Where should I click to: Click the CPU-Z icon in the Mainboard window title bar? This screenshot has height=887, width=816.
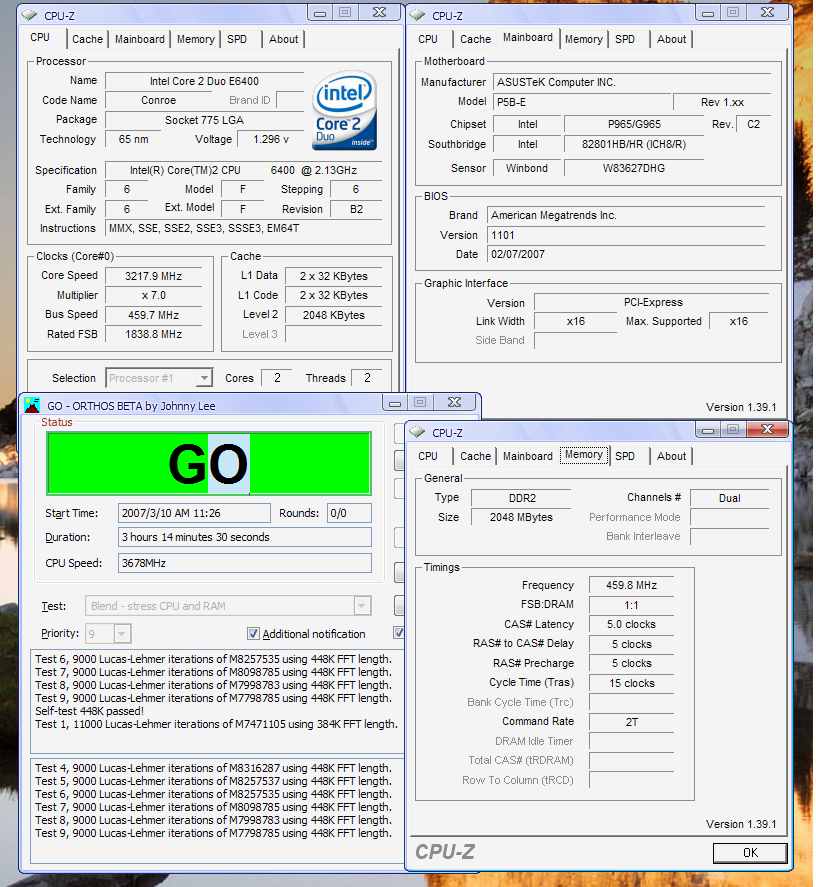[418, 15]
